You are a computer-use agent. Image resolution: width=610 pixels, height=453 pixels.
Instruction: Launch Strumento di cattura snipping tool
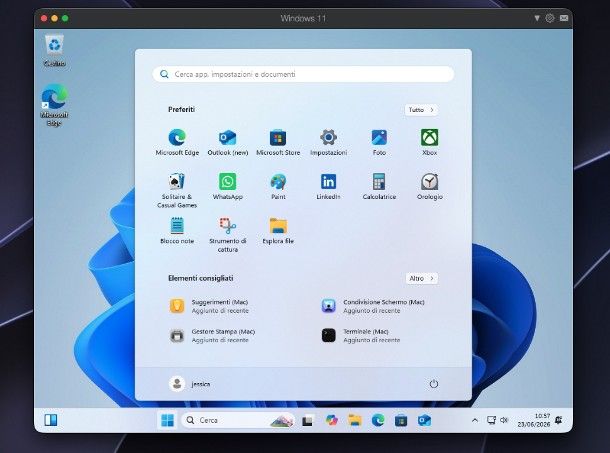coord(228,235)
